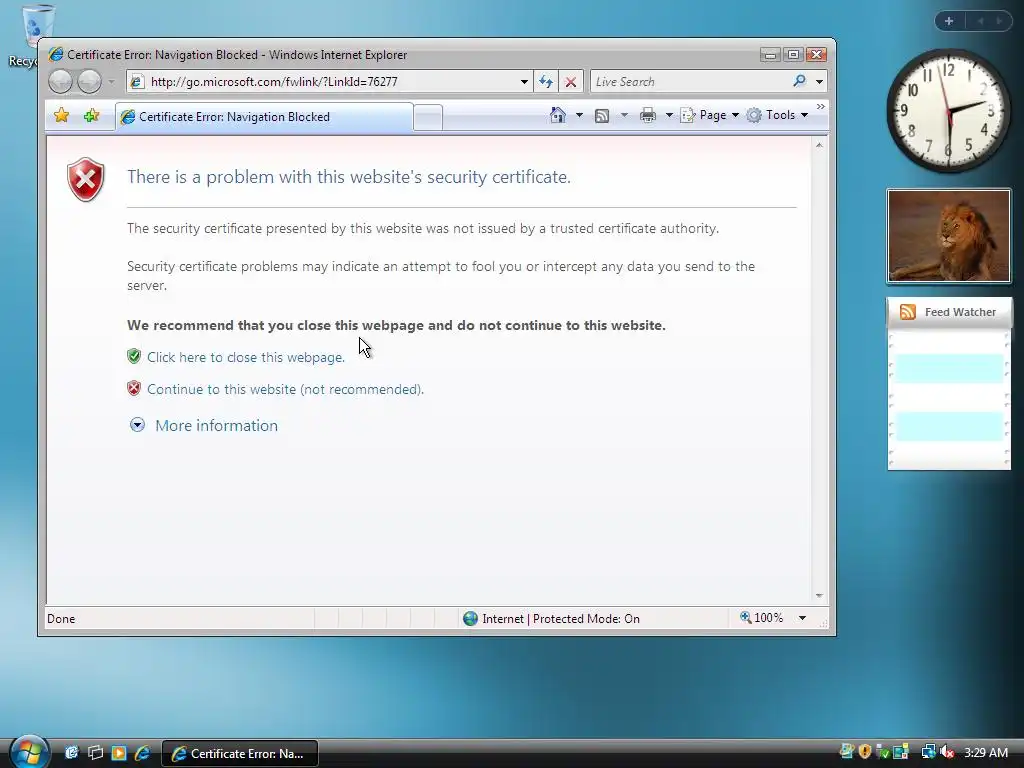This screenshot has width=1024, height=768.
Task: Open the recent pages dropdown arrow
Action: click(112, 82)
